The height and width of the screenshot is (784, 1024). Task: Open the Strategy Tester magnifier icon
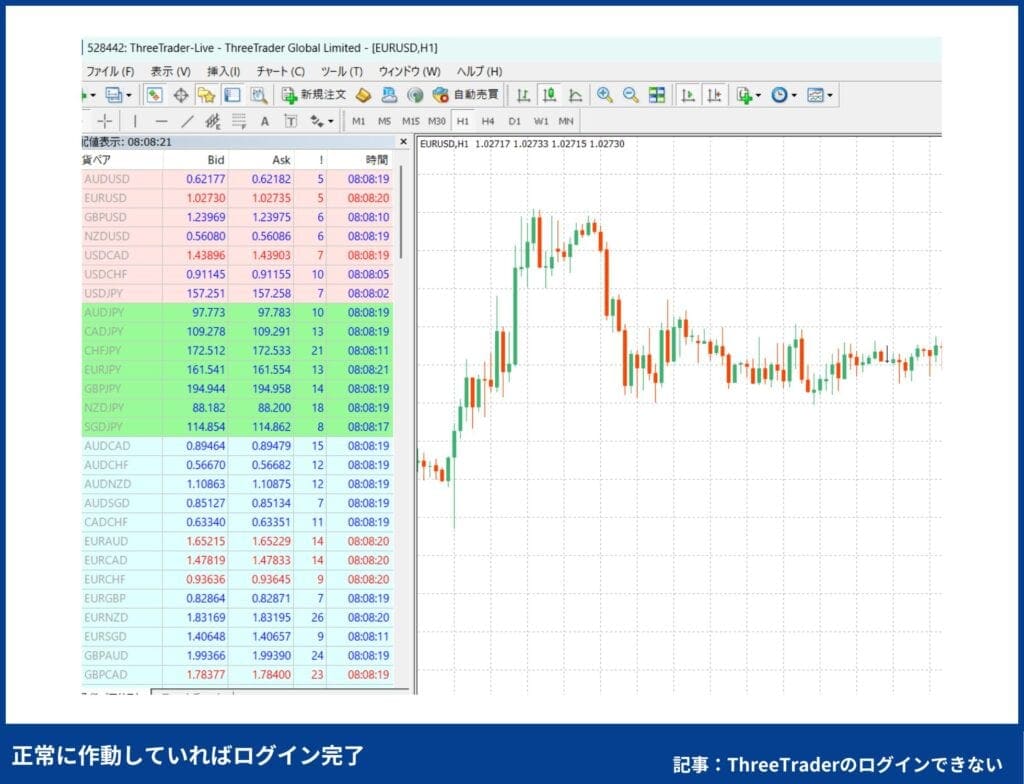click(x=259, y=95)
